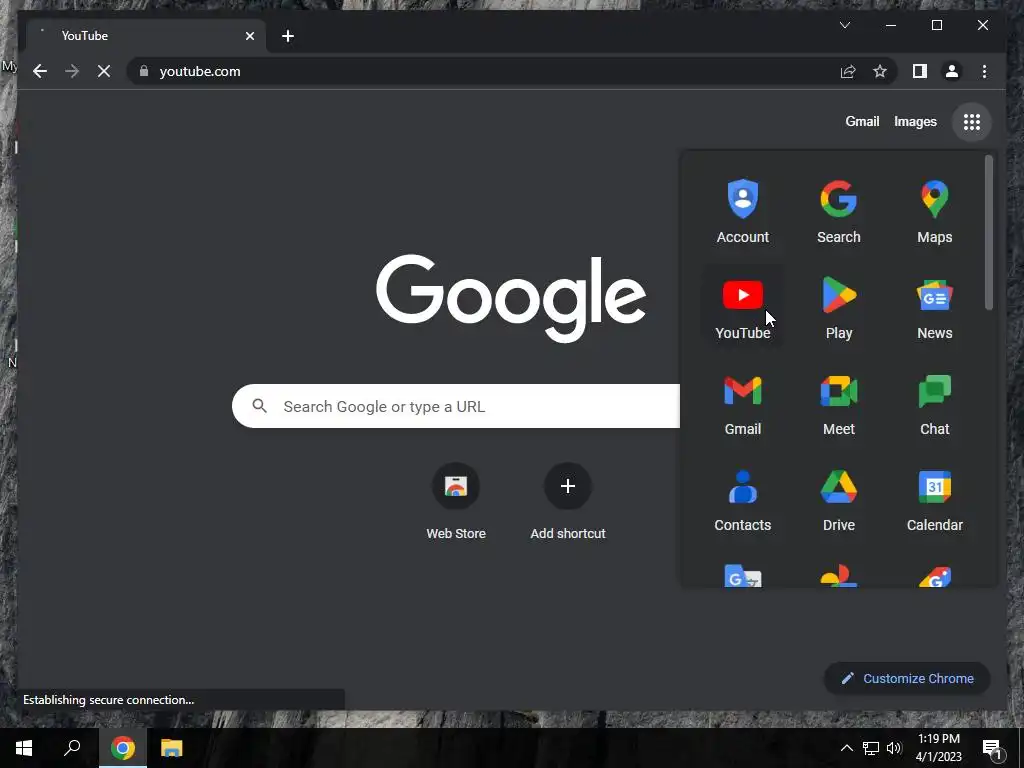Open network status in system tray
The image size is (1024, 768).
pyautogui.click(x=871, y=748)
